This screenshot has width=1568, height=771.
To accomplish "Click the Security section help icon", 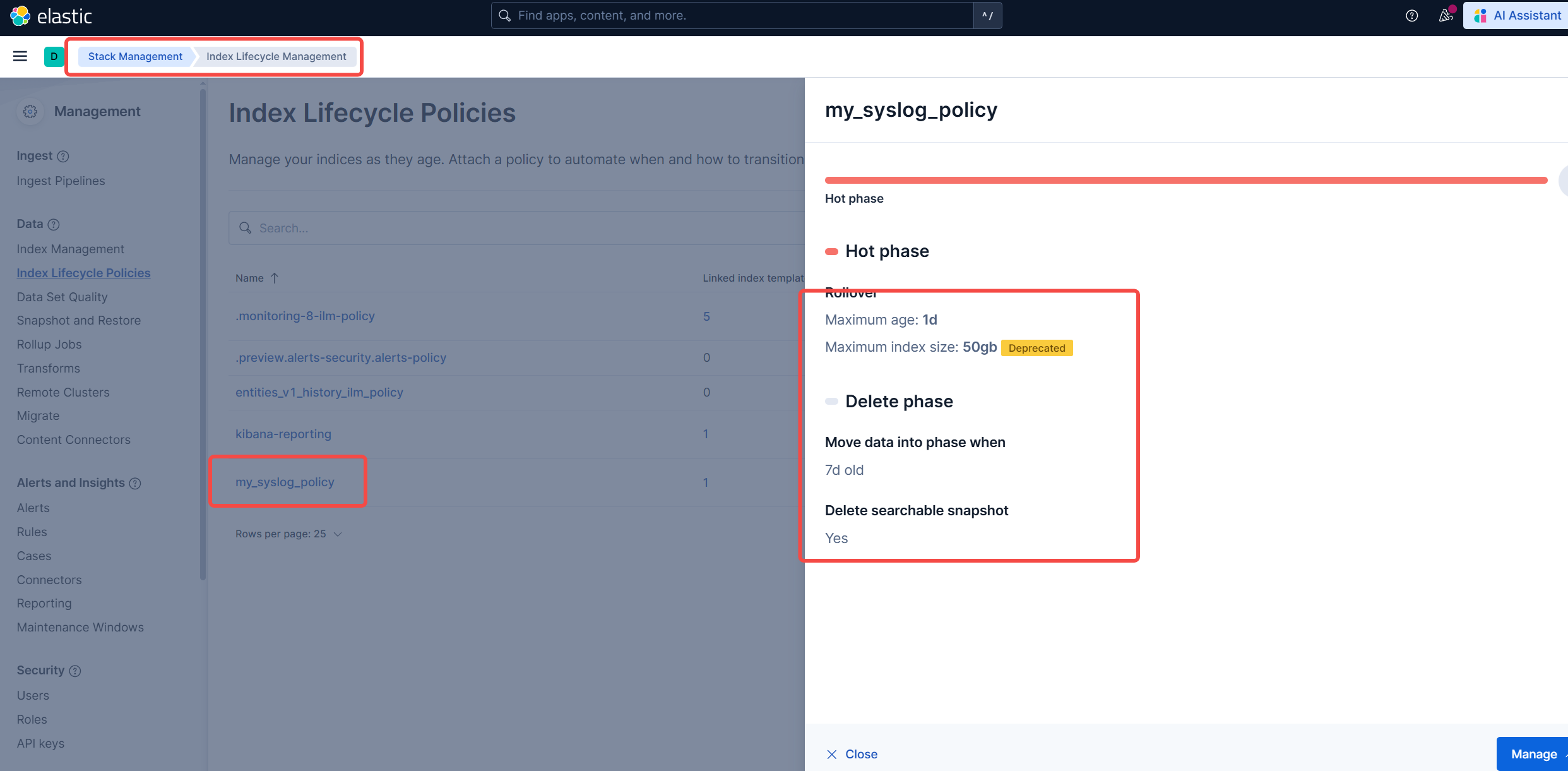I will pyautogui.click(x=75, y=671).
